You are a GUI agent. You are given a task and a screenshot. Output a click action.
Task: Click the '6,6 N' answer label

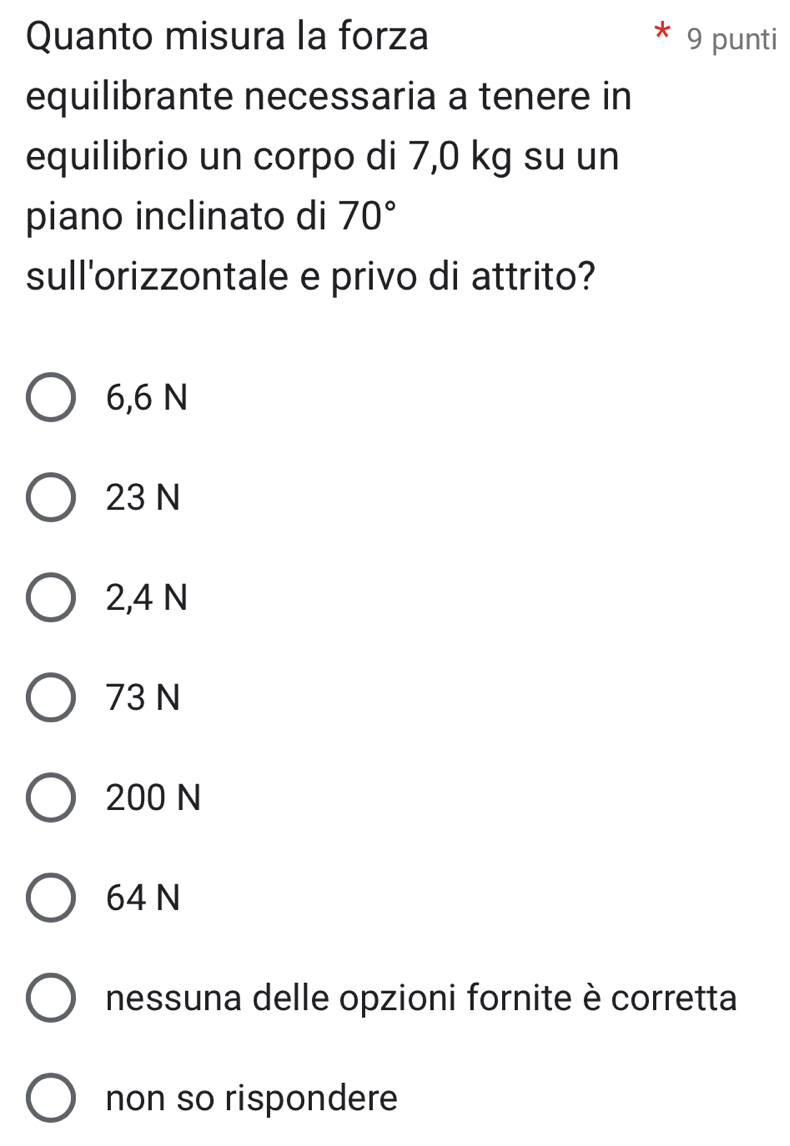click(x=147, y=398)
